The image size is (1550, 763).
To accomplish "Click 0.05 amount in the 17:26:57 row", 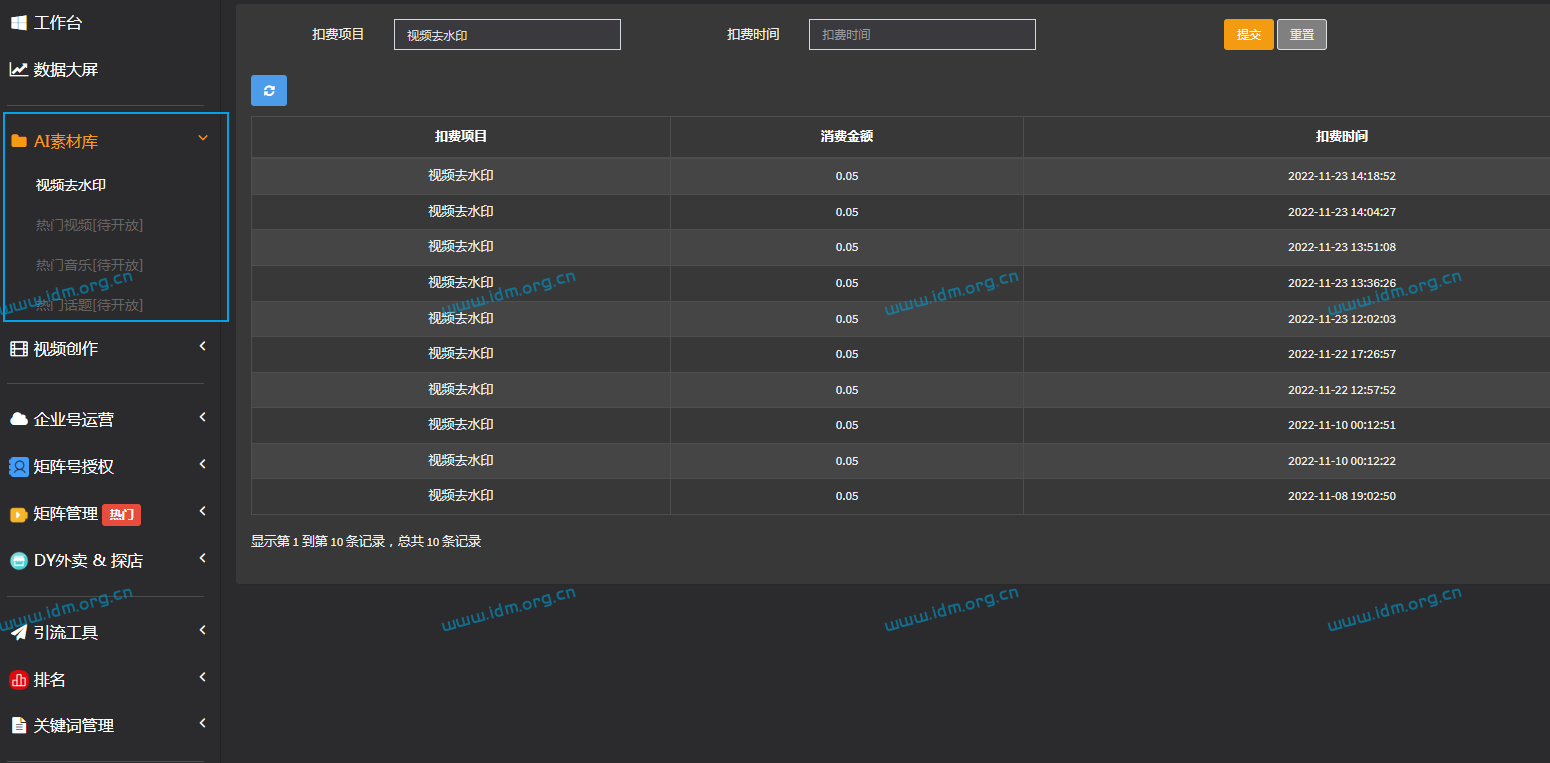I will 847,354.
